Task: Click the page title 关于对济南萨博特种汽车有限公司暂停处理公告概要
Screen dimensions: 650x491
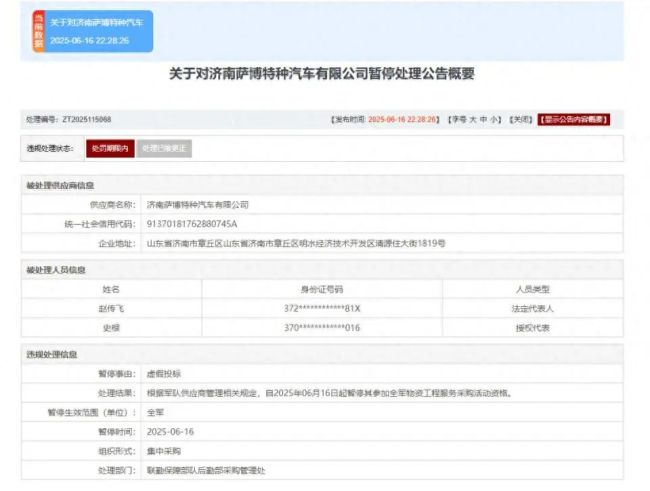Action: tap(322, 74)
